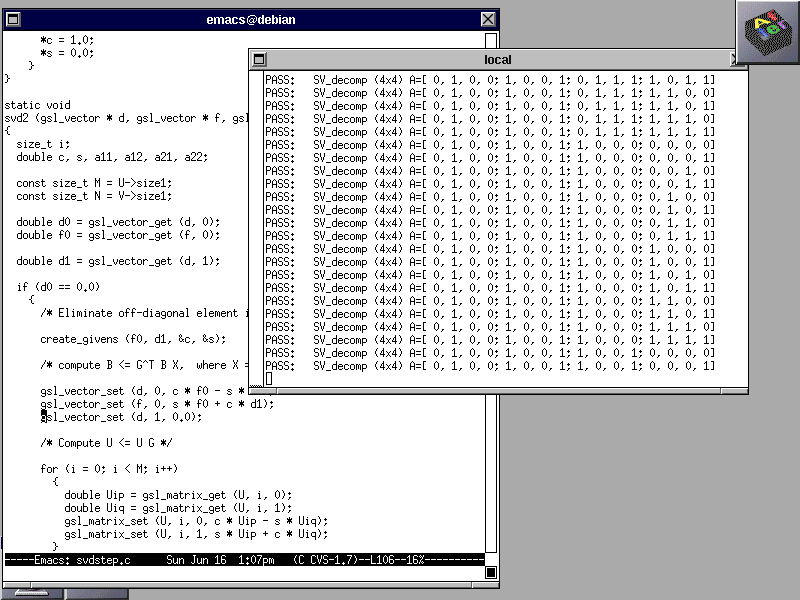The height and width of the screenshot is (600, 800).
Task: Open the emacs window menu button
Action: coord(12,20)
